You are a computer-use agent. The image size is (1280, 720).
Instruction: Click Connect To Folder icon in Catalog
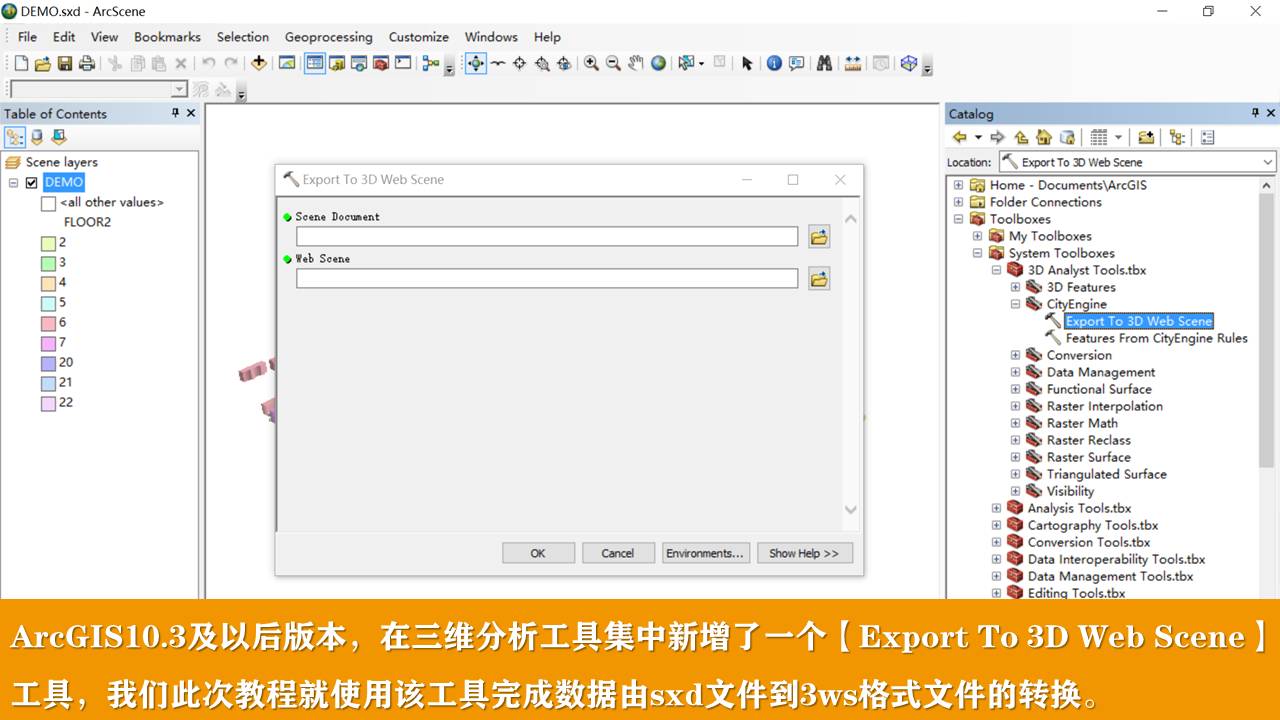pos(1147,137)
